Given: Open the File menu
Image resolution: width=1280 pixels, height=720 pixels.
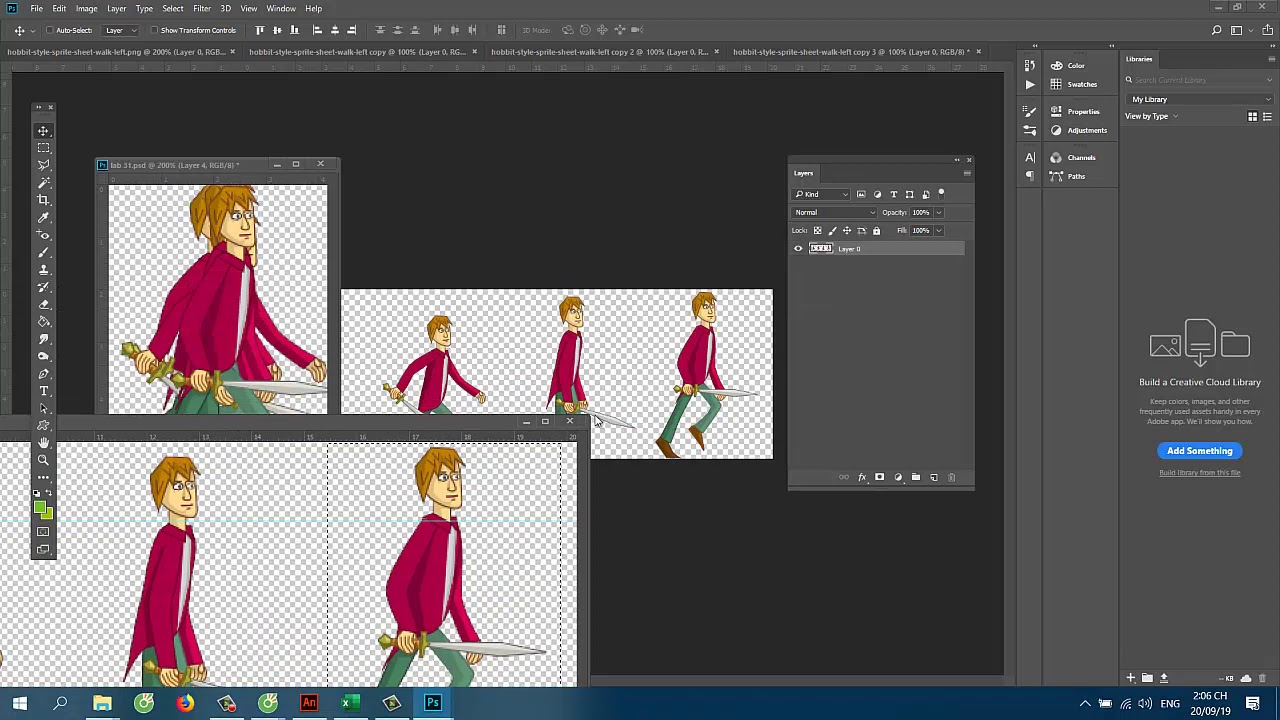Looking at the screenshot, I should coord(36,8).
